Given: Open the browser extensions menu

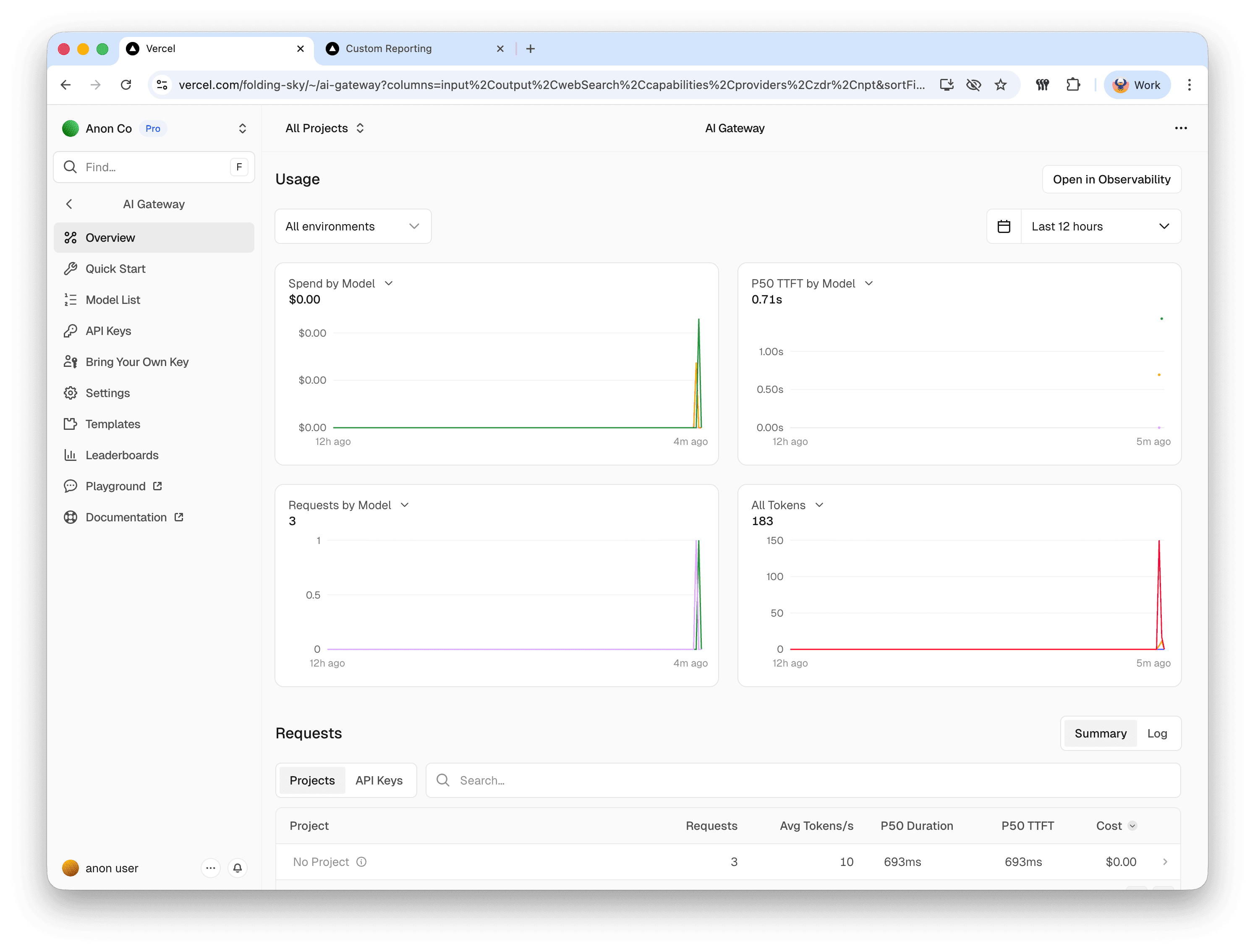Looking at the screenshot, I should coord(1072,84).
